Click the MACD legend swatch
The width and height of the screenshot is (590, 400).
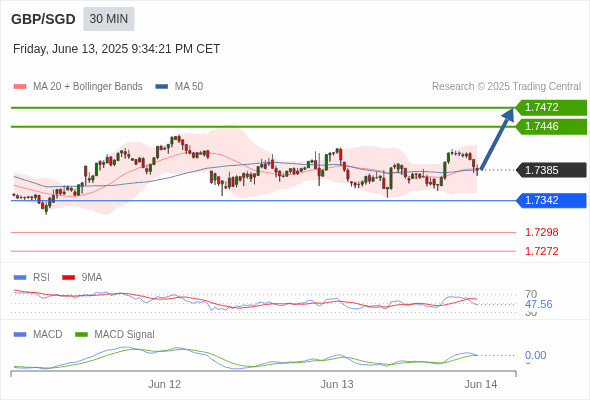(20, 335)
